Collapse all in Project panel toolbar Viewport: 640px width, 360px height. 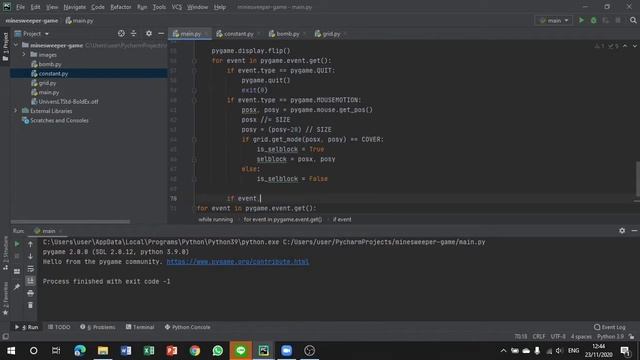133,33
